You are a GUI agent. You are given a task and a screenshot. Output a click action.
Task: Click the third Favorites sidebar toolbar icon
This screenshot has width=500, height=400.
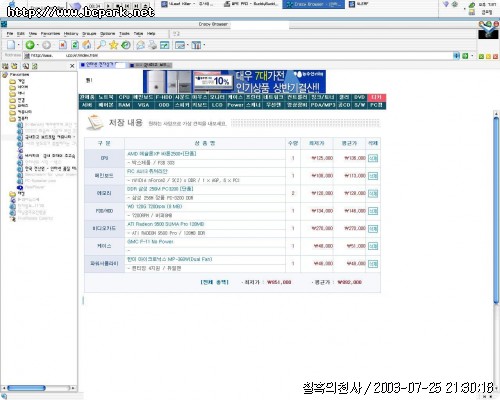tap(26, 66)
